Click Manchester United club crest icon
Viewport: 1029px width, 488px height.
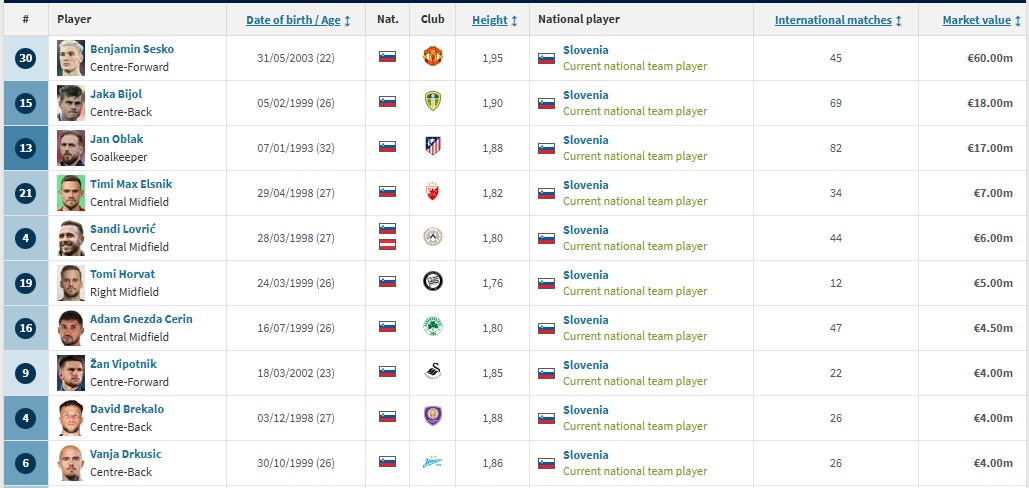click(432, 57)
